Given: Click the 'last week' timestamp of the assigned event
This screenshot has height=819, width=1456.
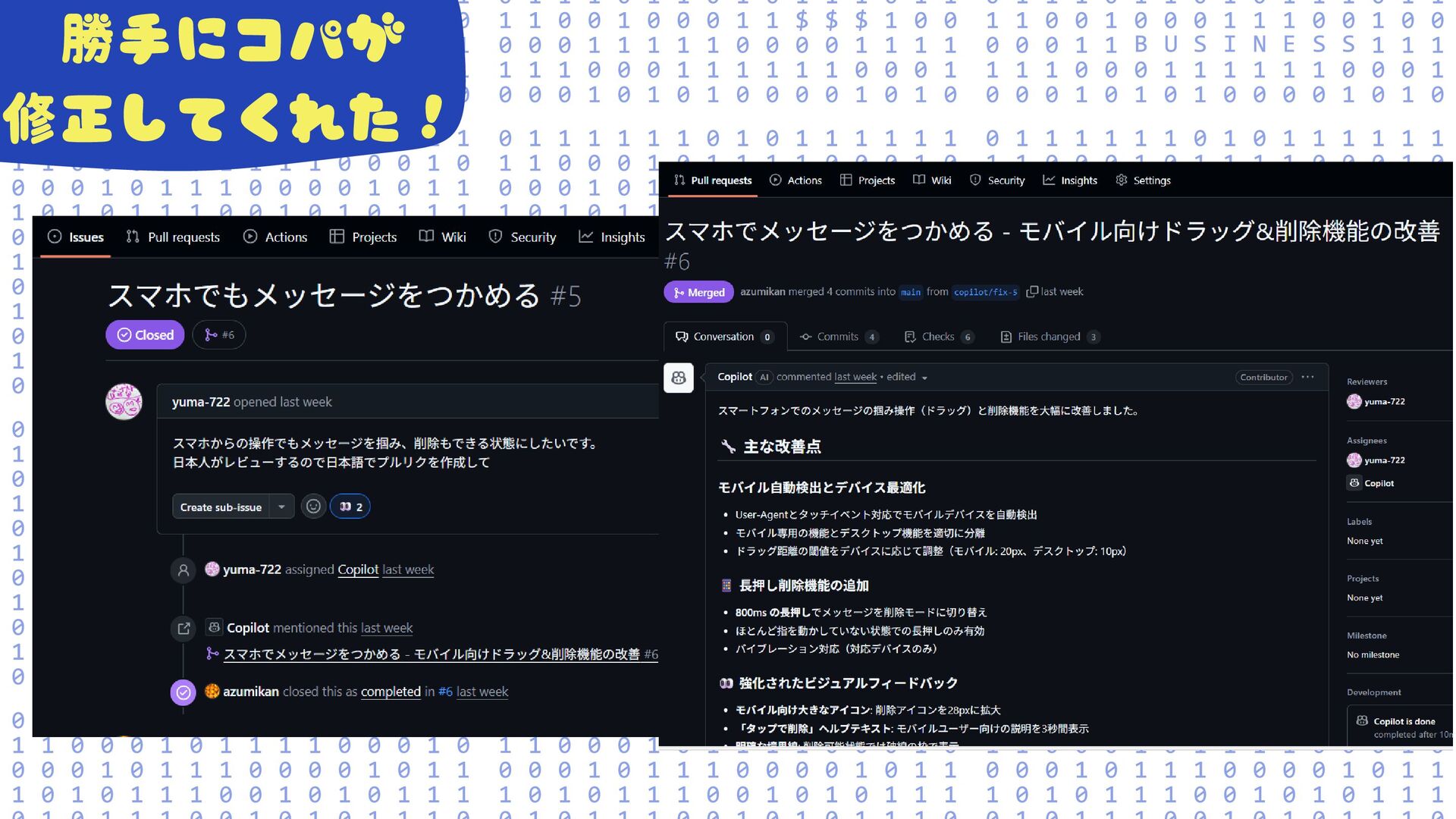Looking at the screenshot, I should (408, 570).
